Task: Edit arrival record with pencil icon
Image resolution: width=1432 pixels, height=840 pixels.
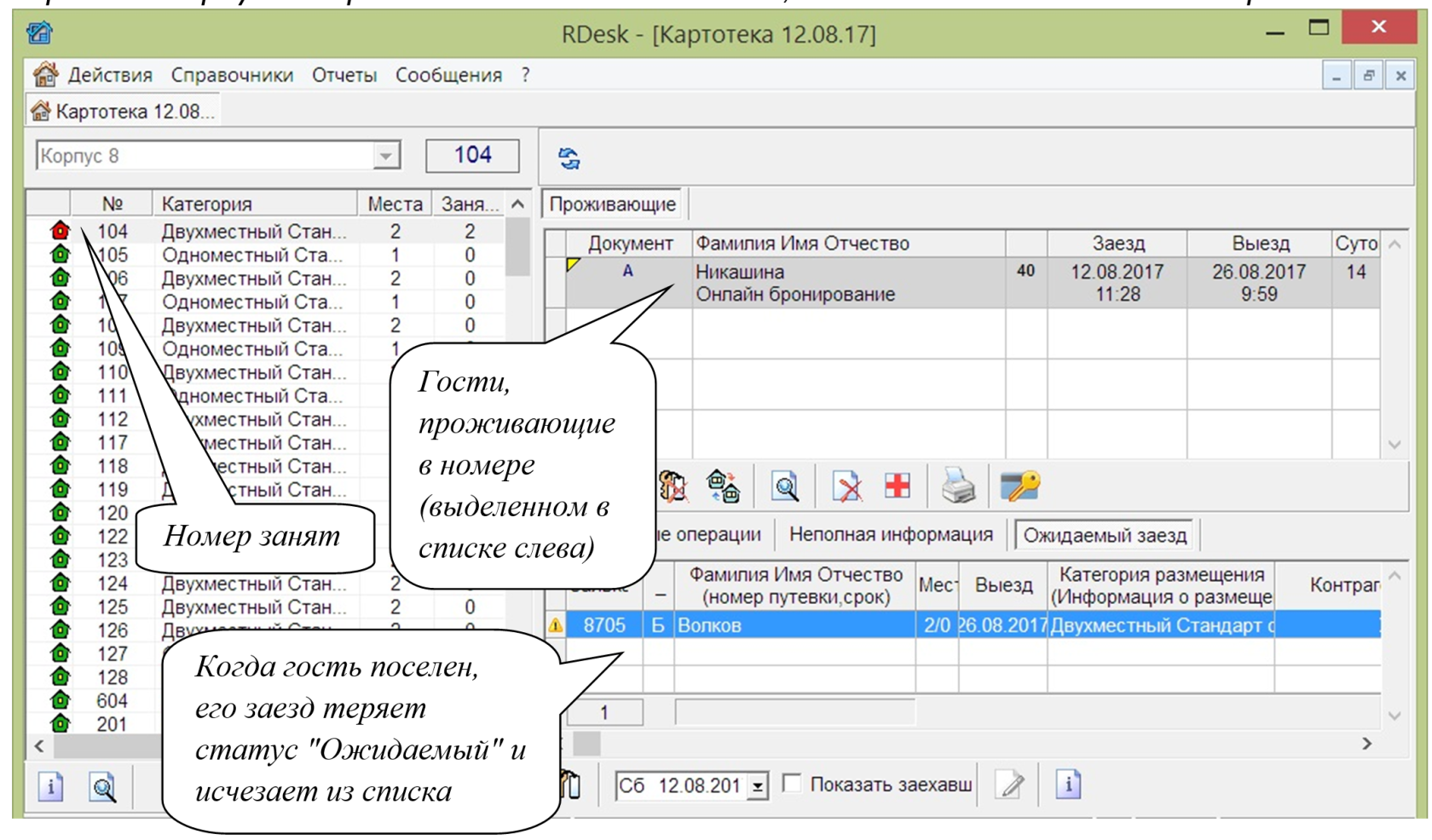Action: click(x=1008, y=784)
